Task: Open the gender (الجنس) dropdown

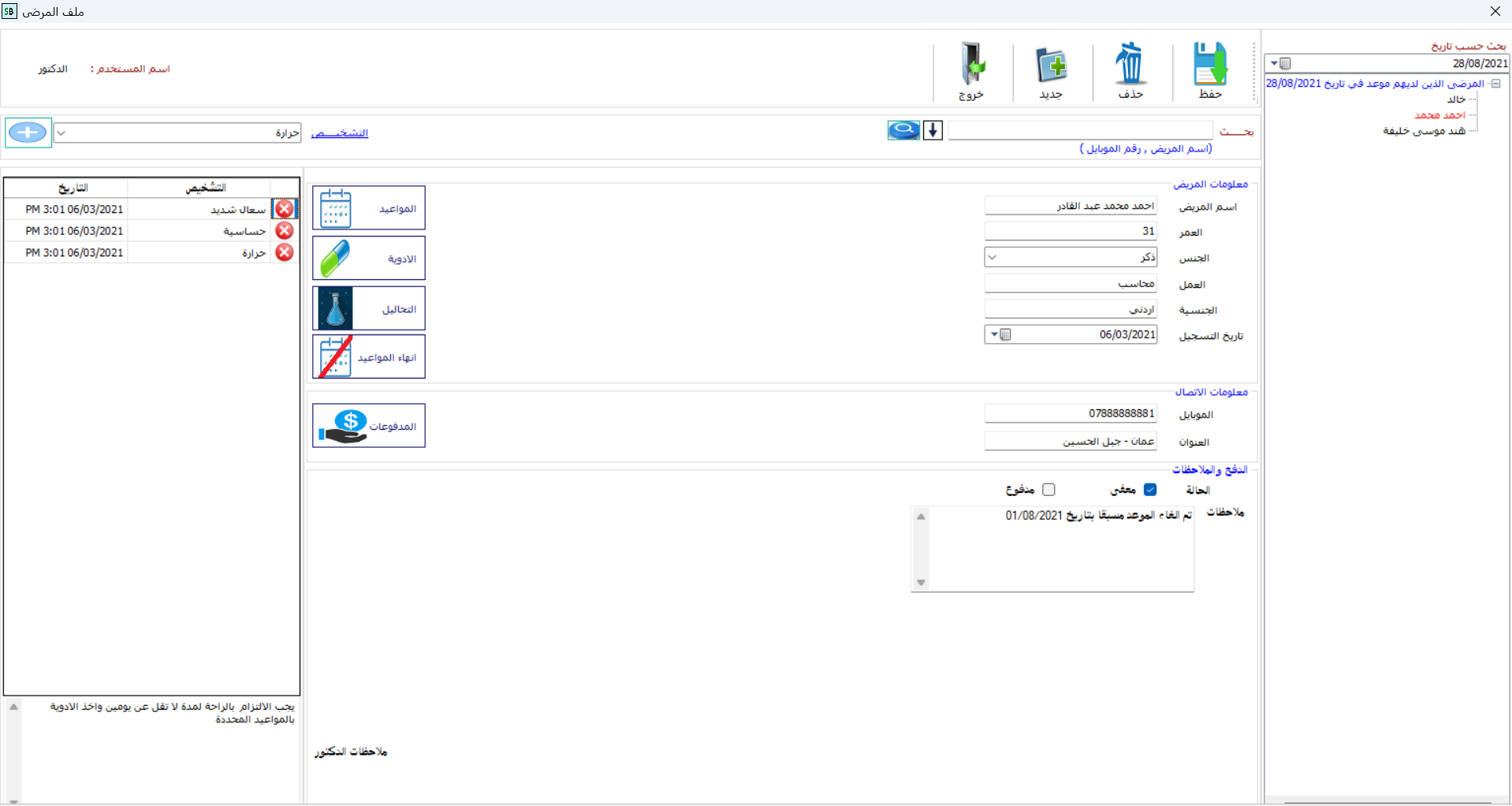Action: coord(992,258)
